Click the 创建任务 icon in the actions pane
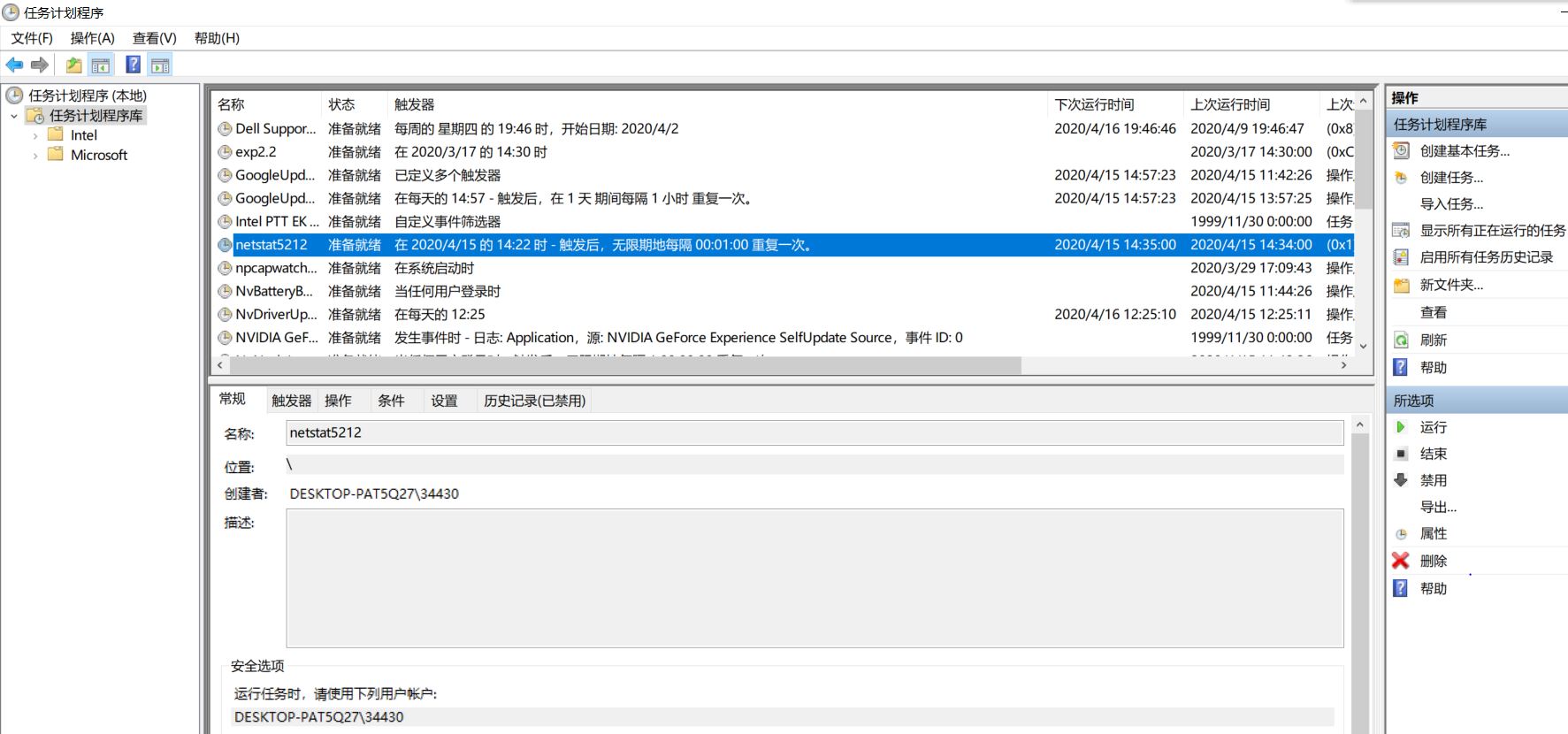This screenshot has width=1568, height=734. [1401, 177]
